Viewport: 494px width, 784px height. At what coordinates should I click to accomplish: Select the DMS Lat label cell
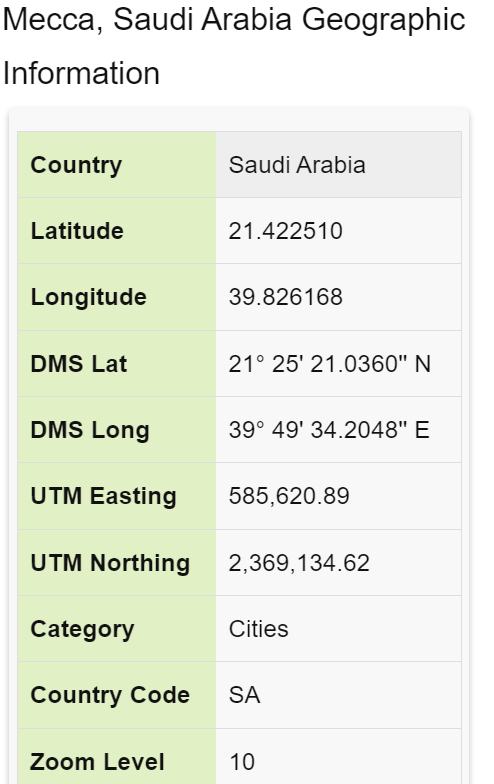(x=117, y=364)
